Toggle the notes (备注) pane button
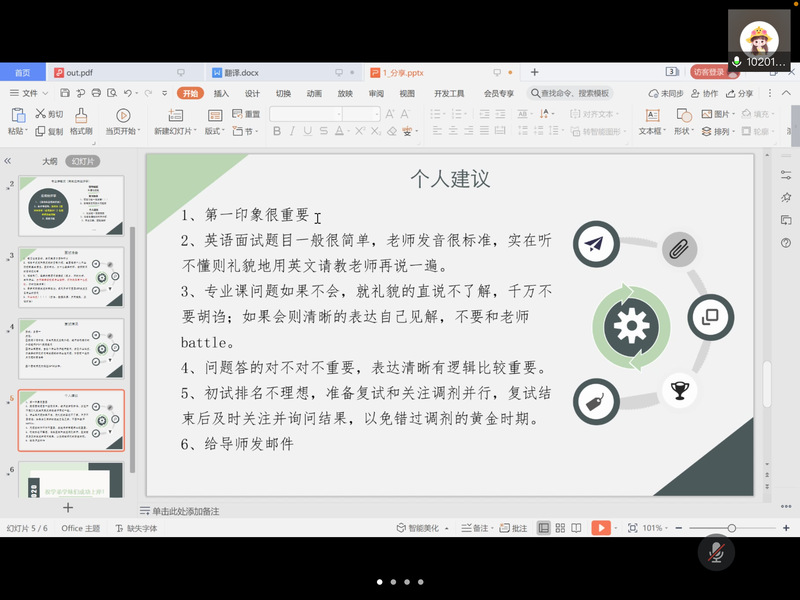Screen dimensions: 800x600 tap(478, 528)
